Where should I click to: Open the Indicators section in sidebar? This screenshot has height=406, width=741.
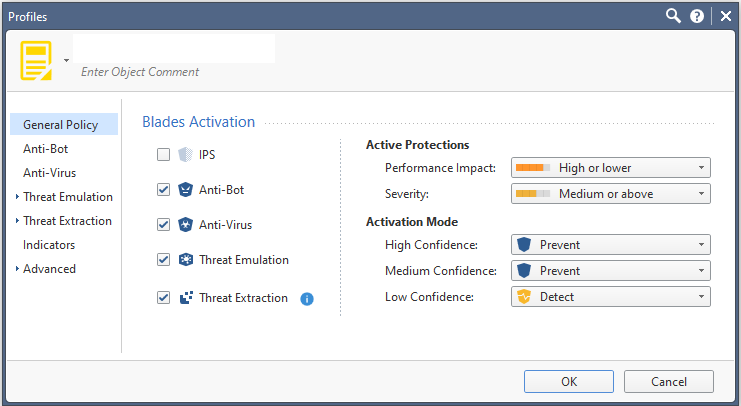point(49,245)
